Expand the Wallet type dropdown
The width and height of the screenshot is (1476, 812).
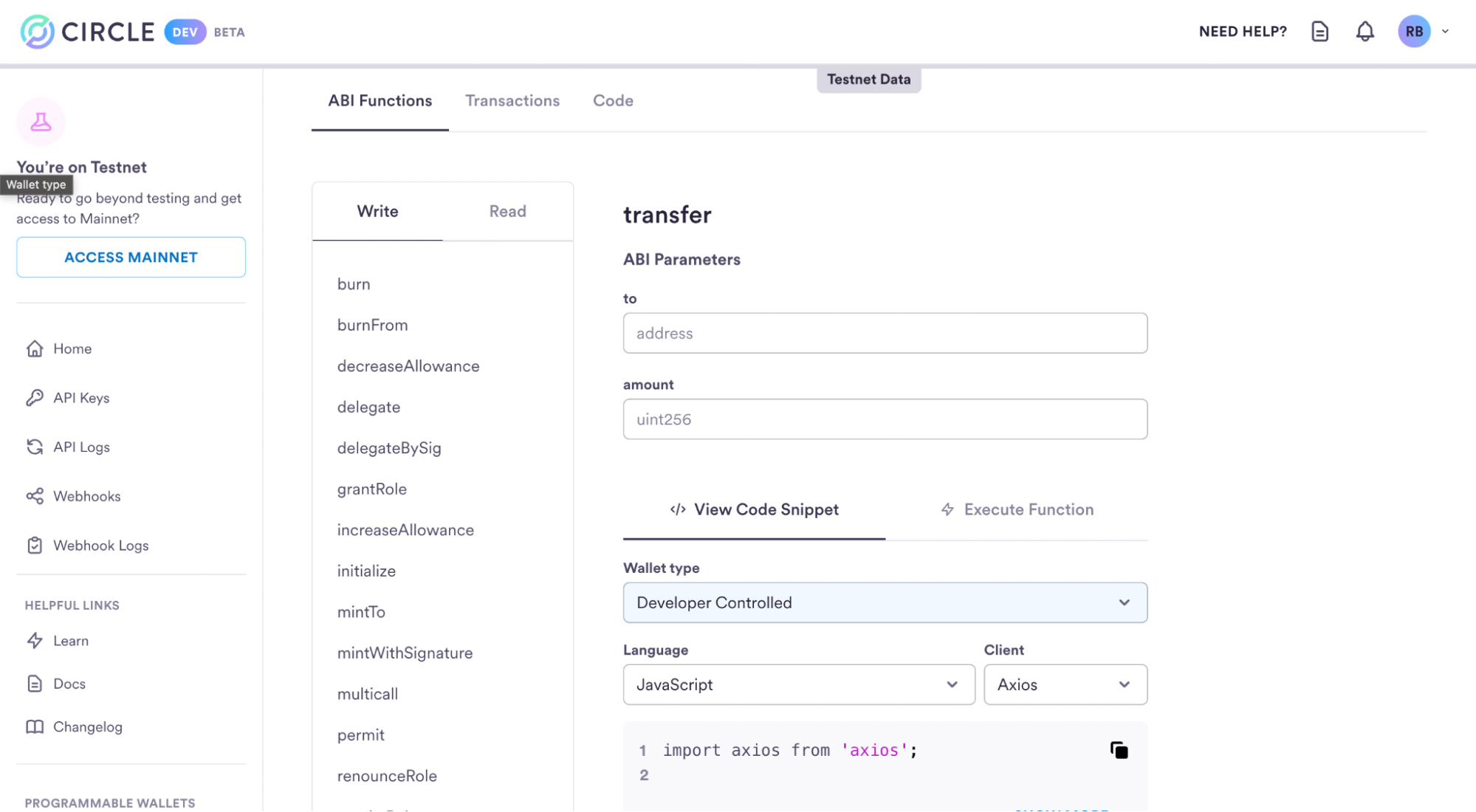885,602
